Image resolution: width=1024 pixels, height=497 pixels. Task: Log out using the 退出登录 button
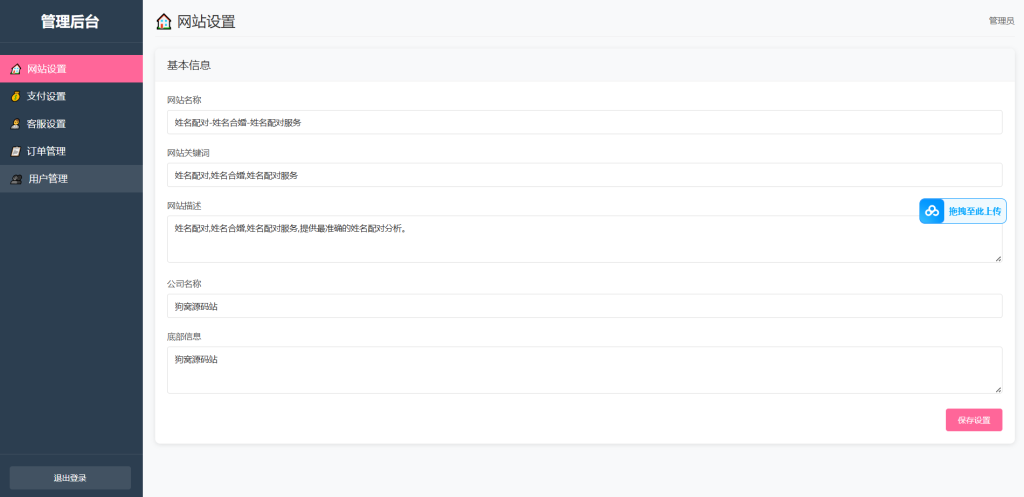(x=70, y=478)
